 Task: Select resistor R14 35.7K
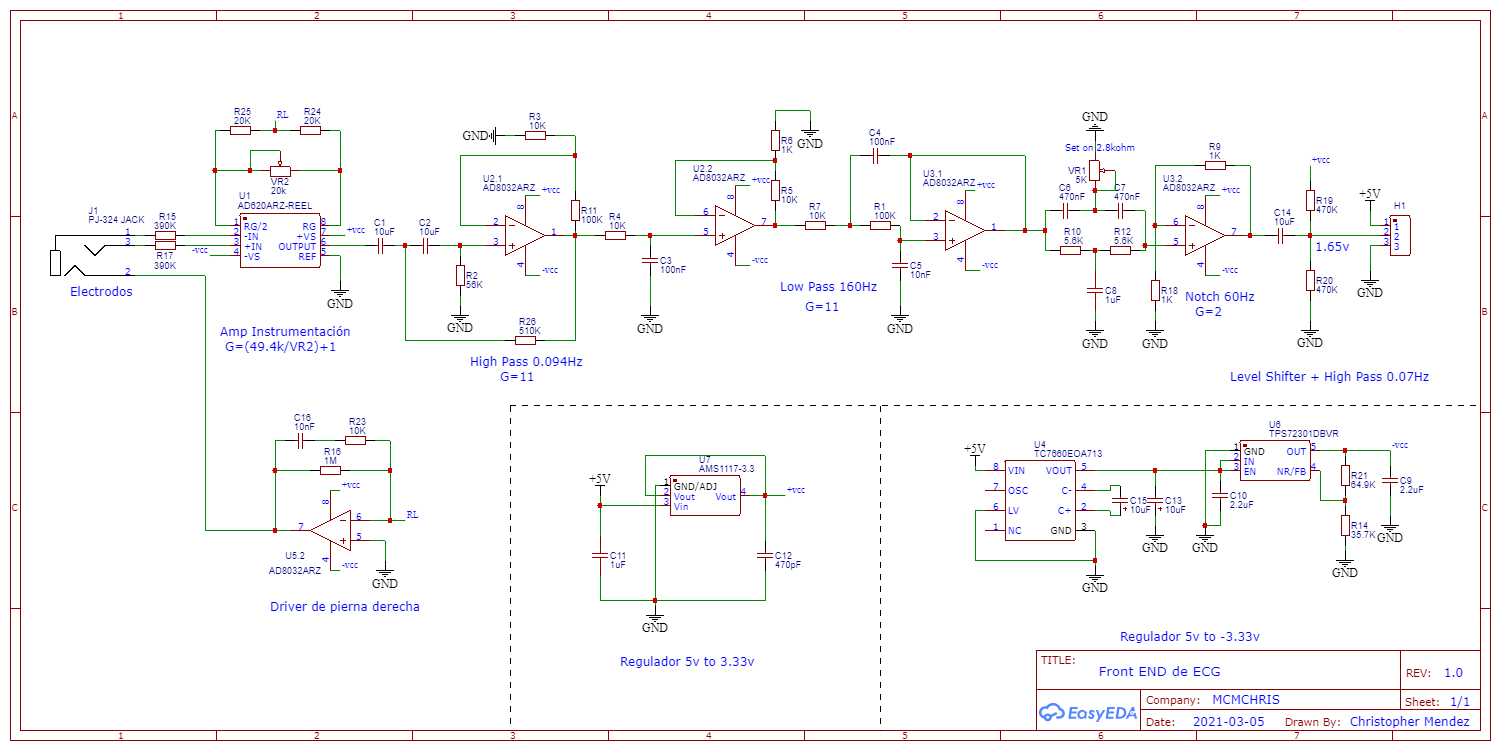1345,526
